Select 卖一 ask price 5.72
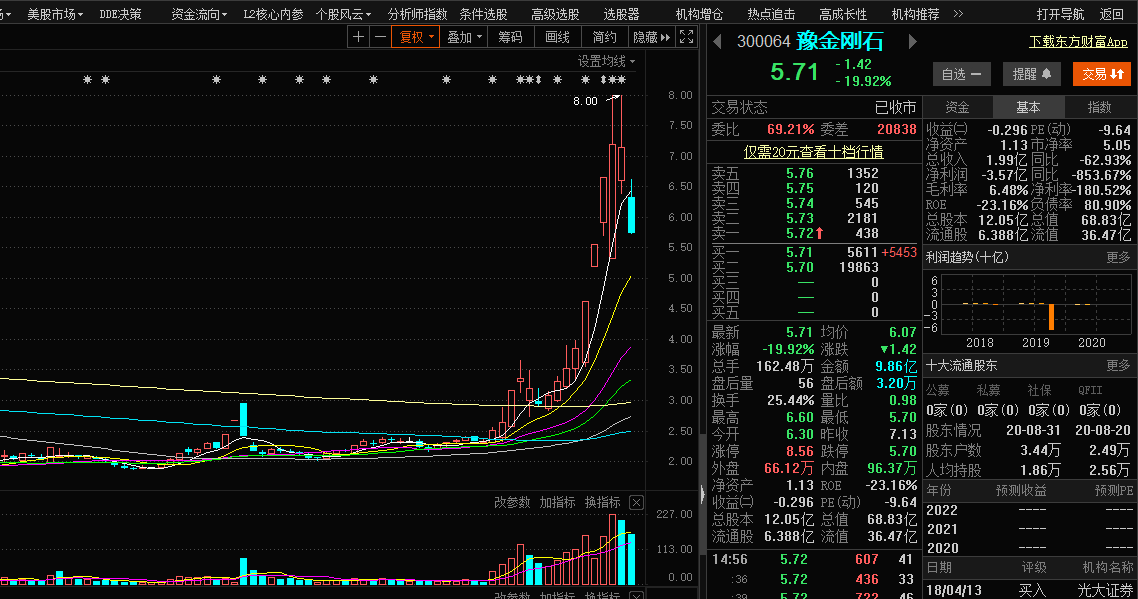The height and width of the screenshot is (599, 1138). pyautogui.click(x=800, y=233)
